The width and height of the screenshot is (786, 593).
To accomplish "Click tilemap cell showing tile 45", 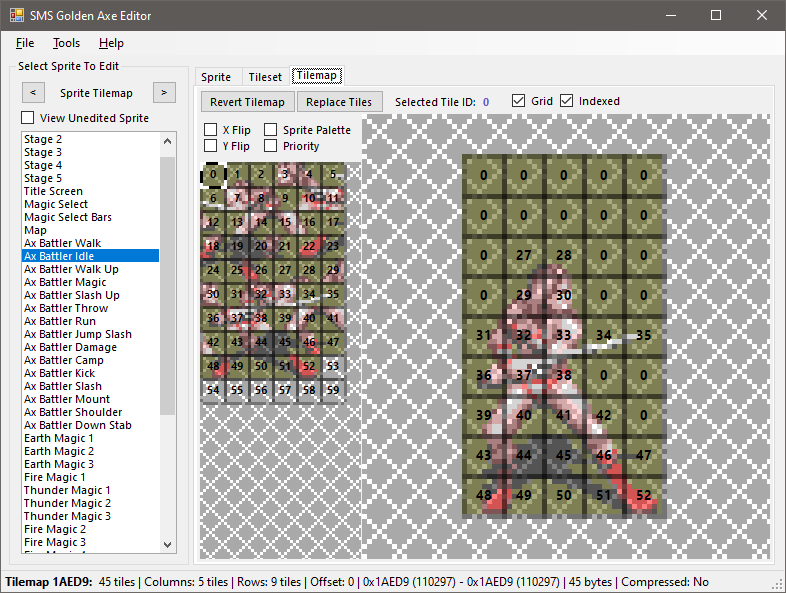I will click(x=563, y=455).
